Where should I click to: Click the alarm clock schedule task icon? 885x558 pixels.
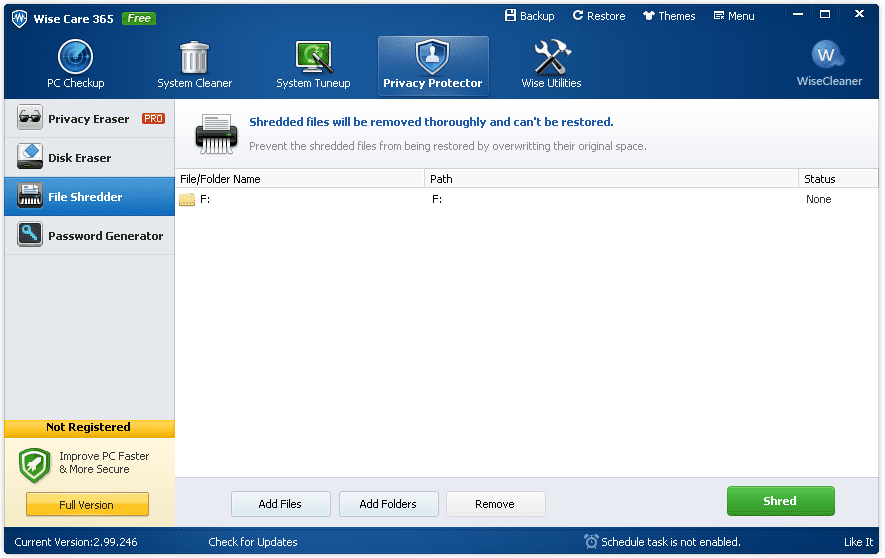point(592,542)
